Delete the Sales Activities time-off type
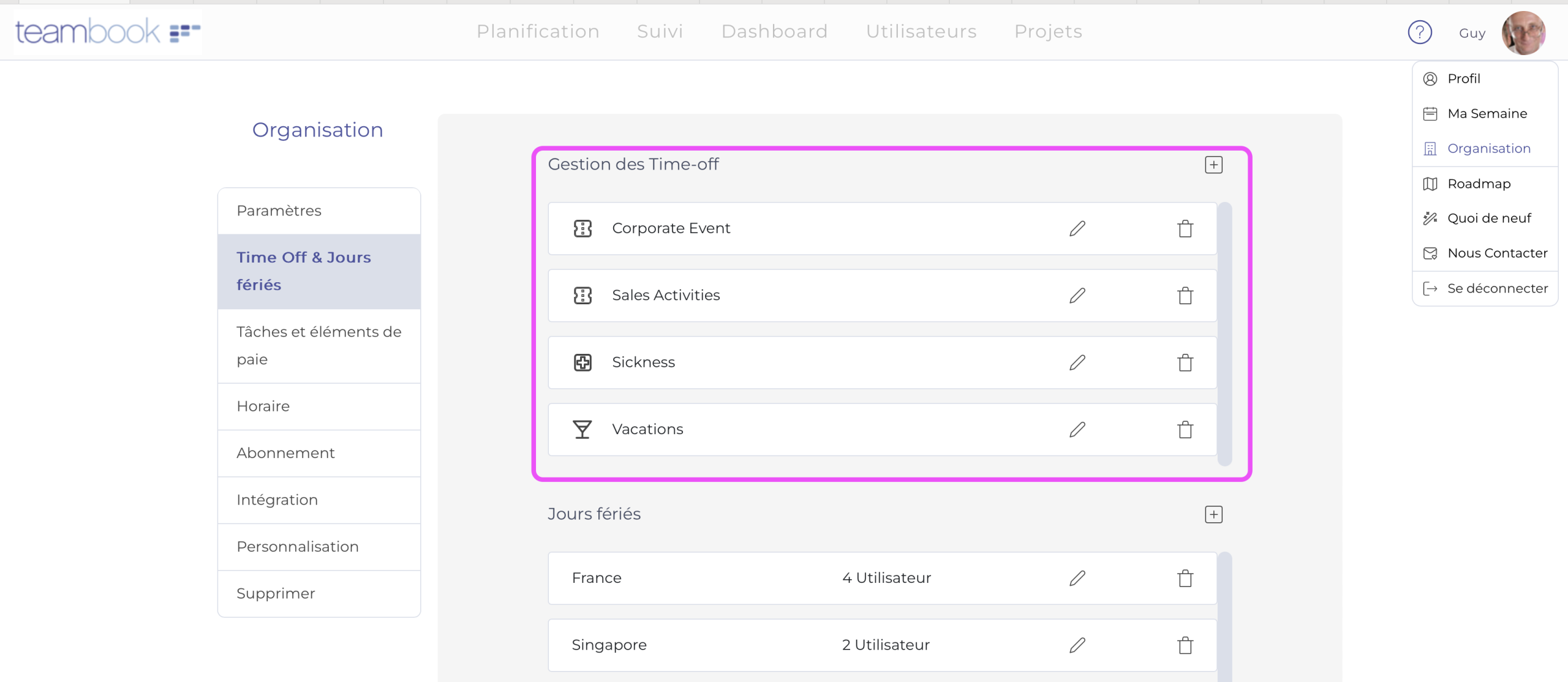Image resolution: width=1568 pixels, height=682 pixels. [1185, 296]
